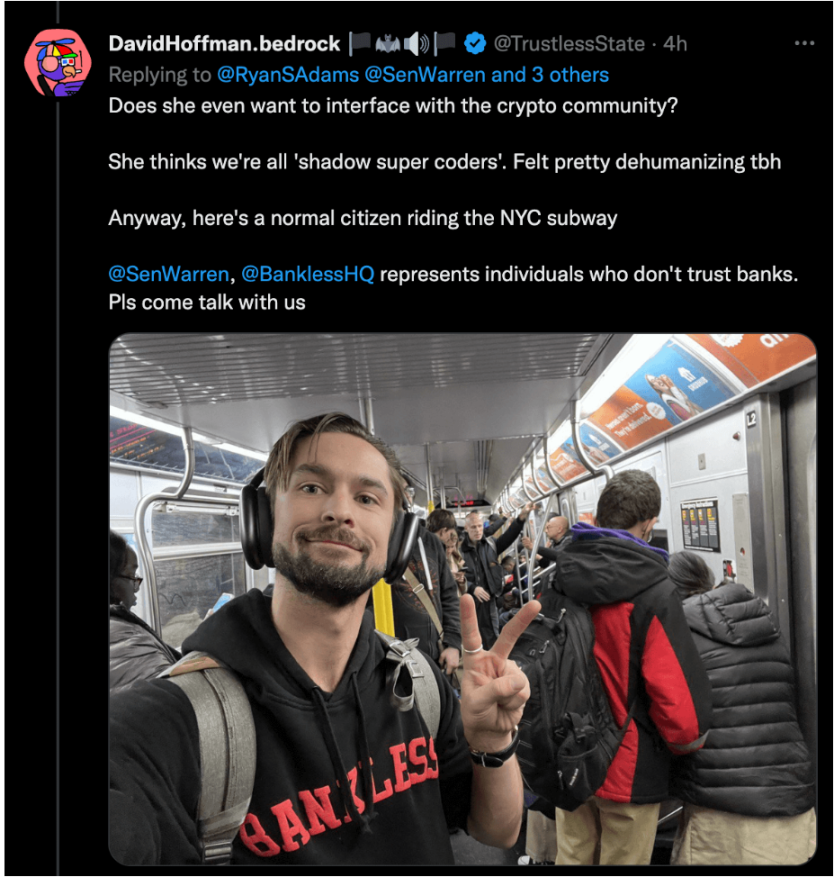
Task: Click the black flag emoji before the verified badge
Action: 445,43
